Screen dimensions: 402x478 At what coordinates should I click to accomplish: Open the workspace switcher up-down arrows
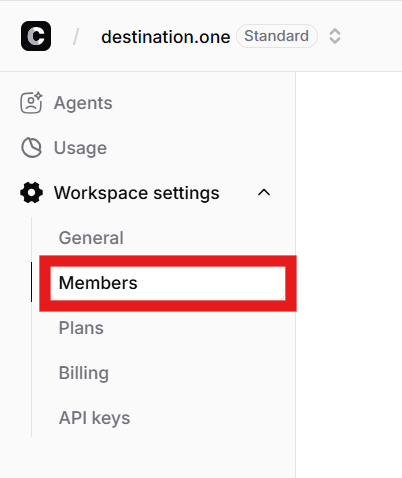coord(335,36)
